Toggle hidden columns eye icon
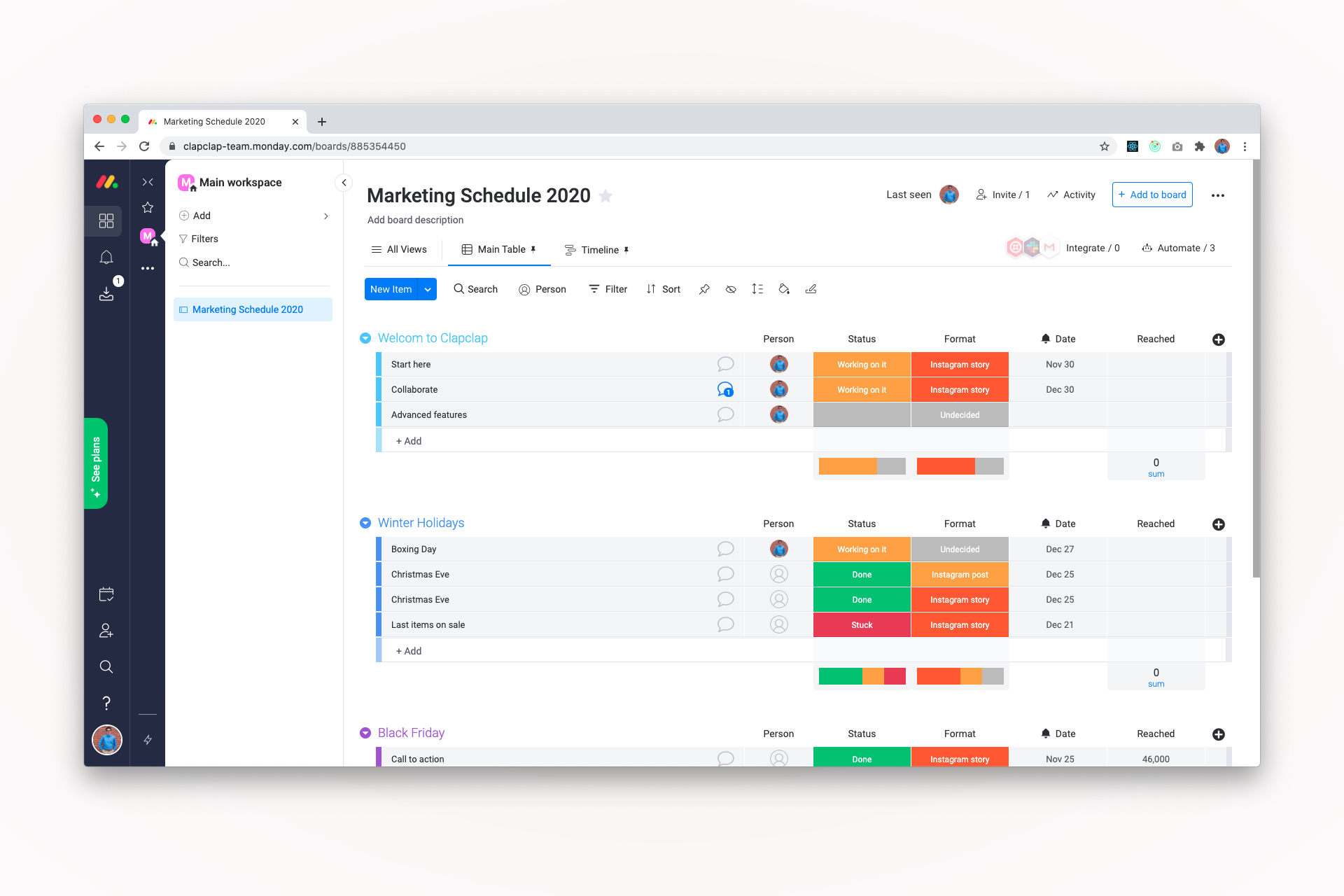This screenshot has height=896, width=1344. click(x=731, y=289)
